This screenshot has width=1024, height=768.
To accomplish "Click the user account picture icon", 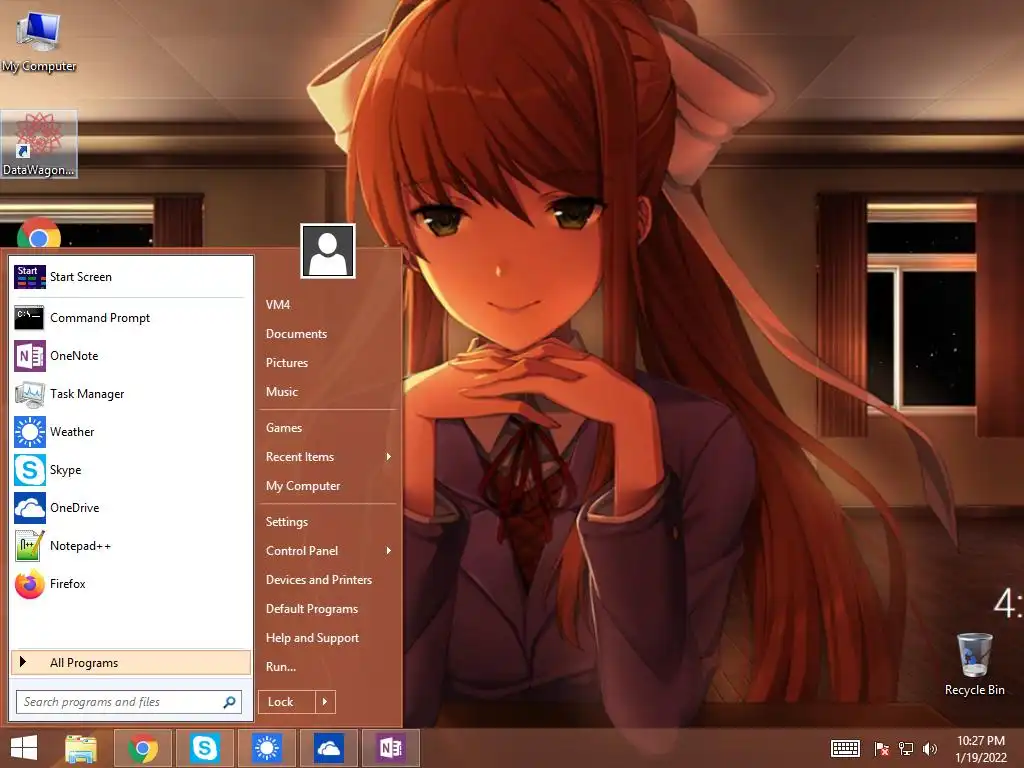I will 328,251.
